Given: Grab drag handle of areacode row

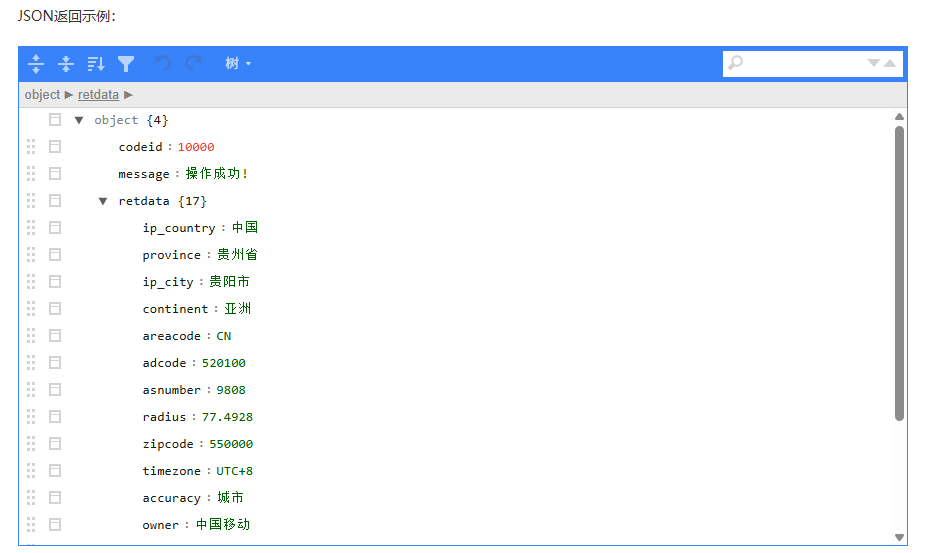Looking at the screenshot, I should [31, 336].
